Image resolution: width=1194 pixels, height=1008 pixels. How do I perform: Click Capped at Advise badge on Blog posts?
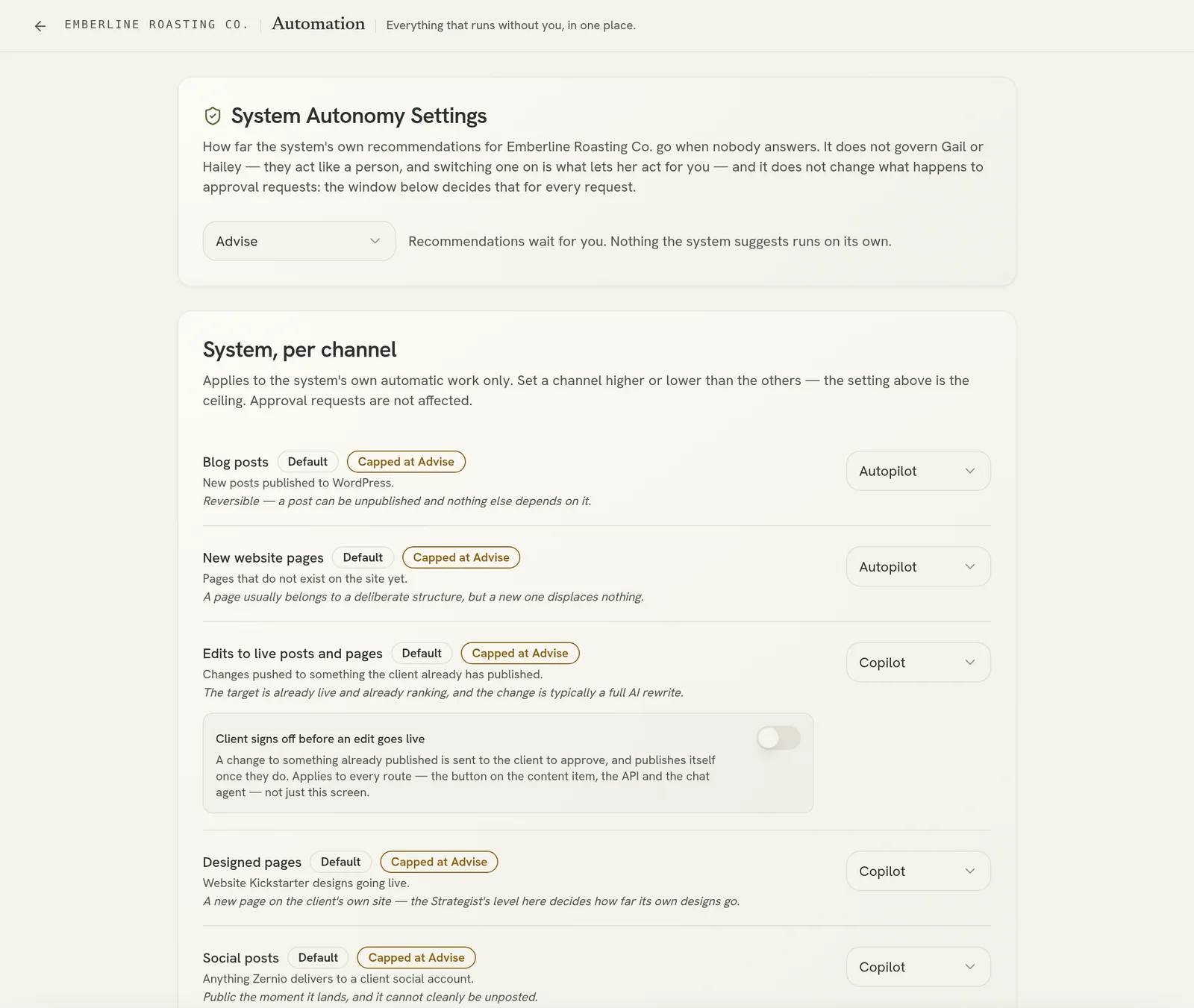point(406,462)
